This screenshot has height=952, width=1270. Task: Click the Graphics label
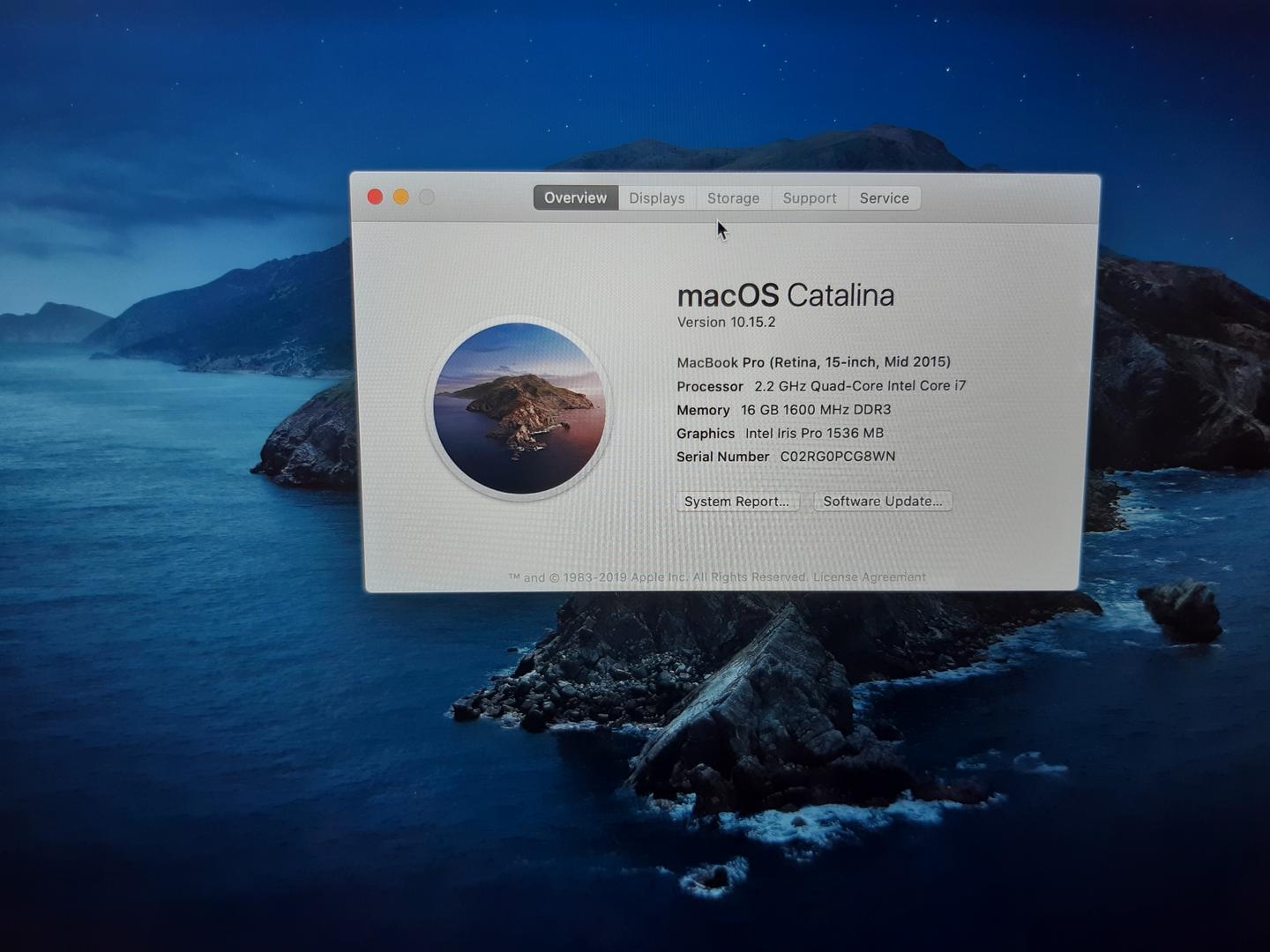[706, 434]
